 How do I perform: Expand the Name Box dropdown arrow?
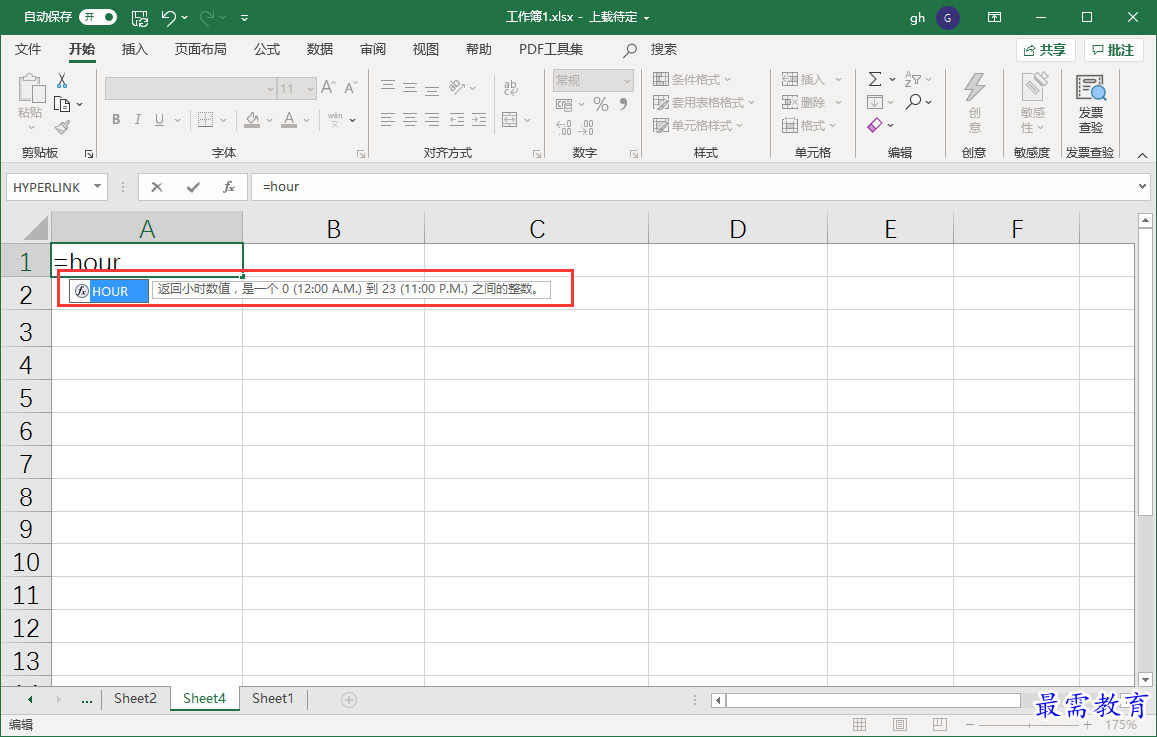pos(97,187)
